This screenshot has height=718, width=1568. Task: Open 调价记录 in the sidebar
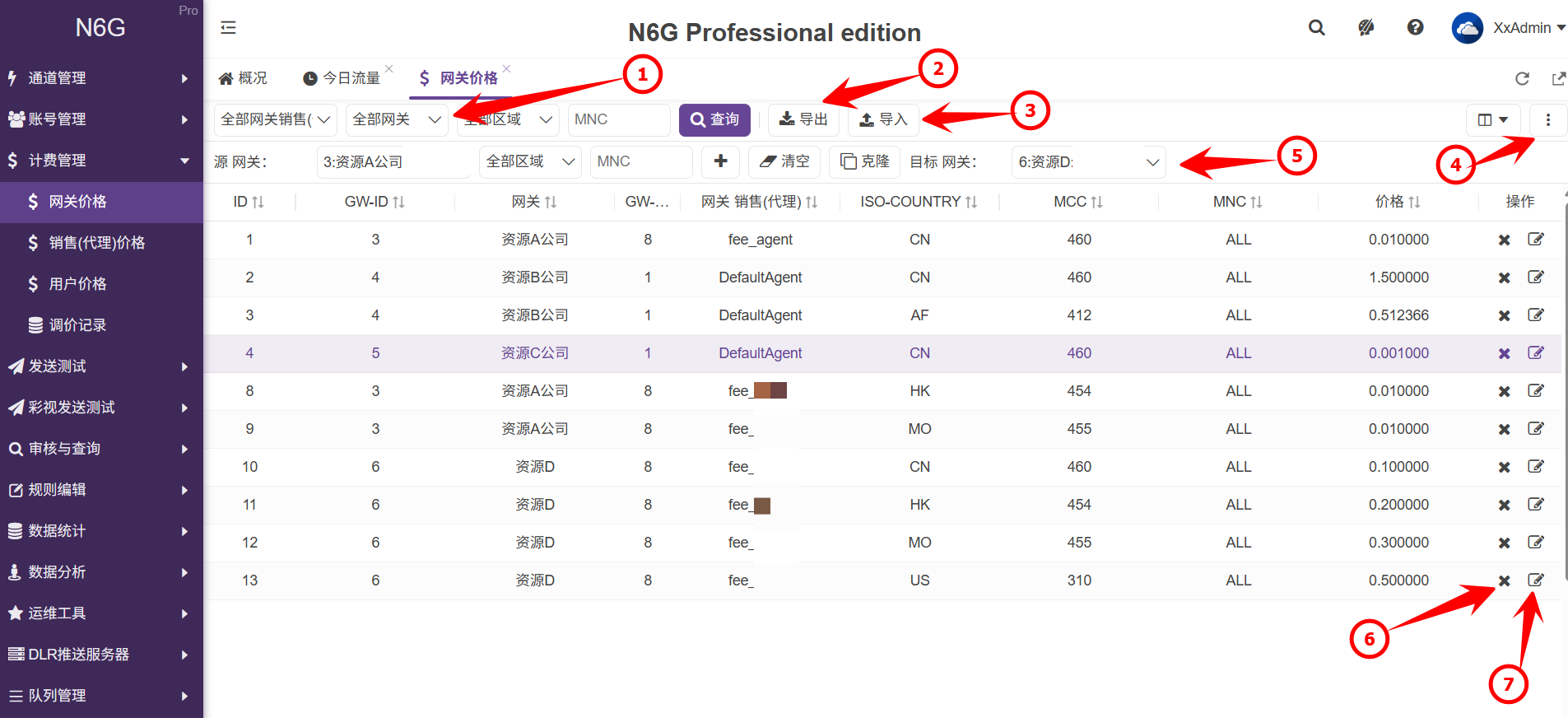pyautogui.click(x=101, y=325)
